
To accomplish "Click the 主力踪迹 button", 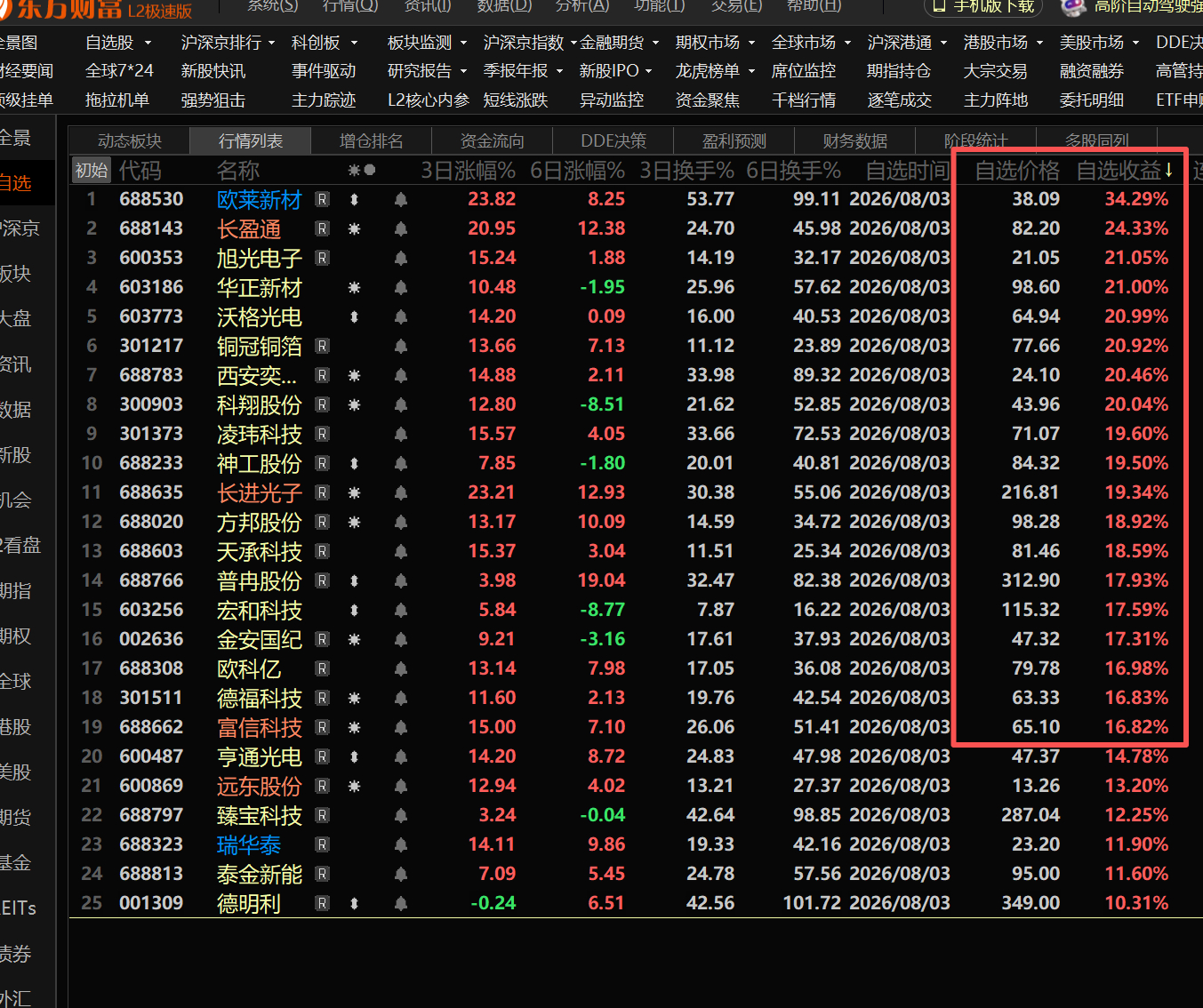I will (324, 100).
